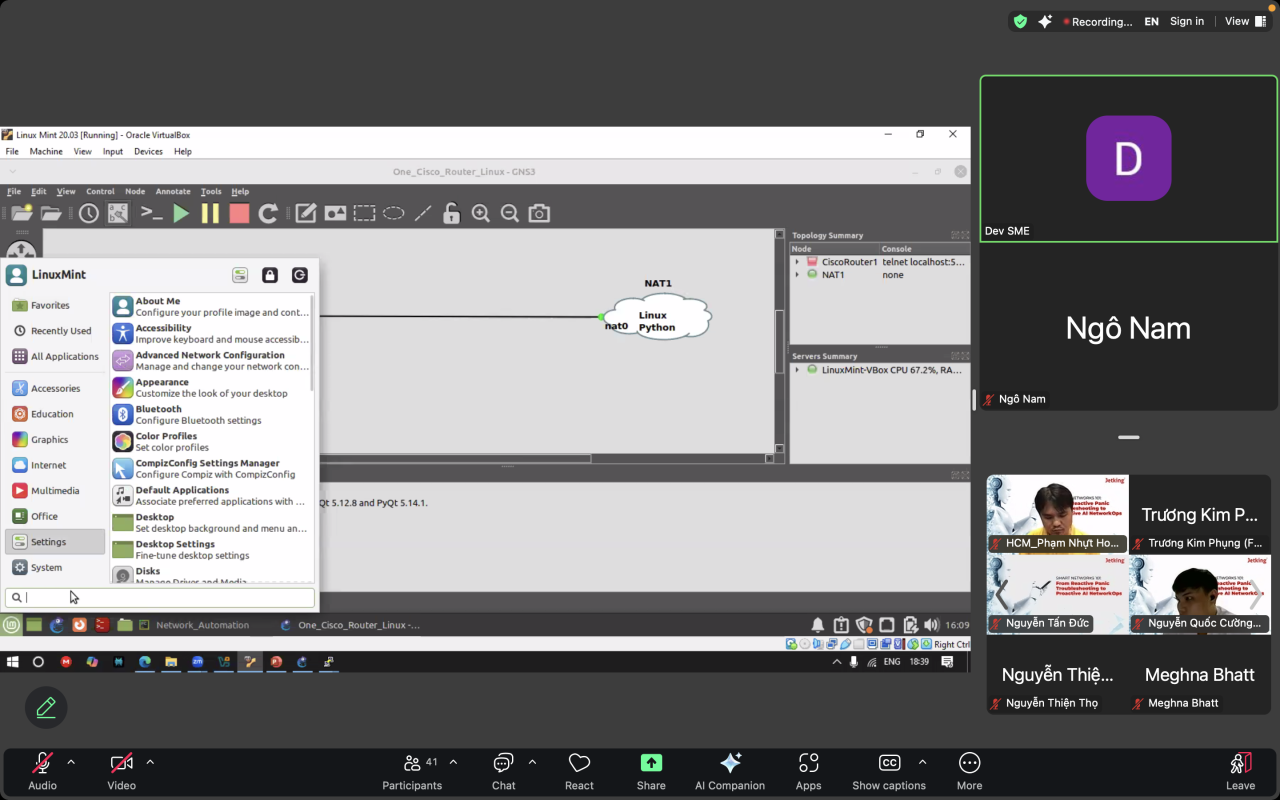Open the GNS3 Control menu
The width and height of the screenshot is (1280, 800).
coord(100,191)
